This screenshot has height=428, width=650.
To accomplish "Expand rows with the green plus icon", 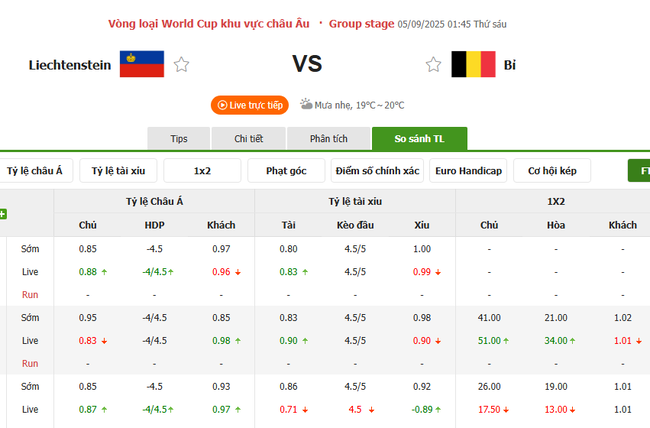I will point(3,214).
